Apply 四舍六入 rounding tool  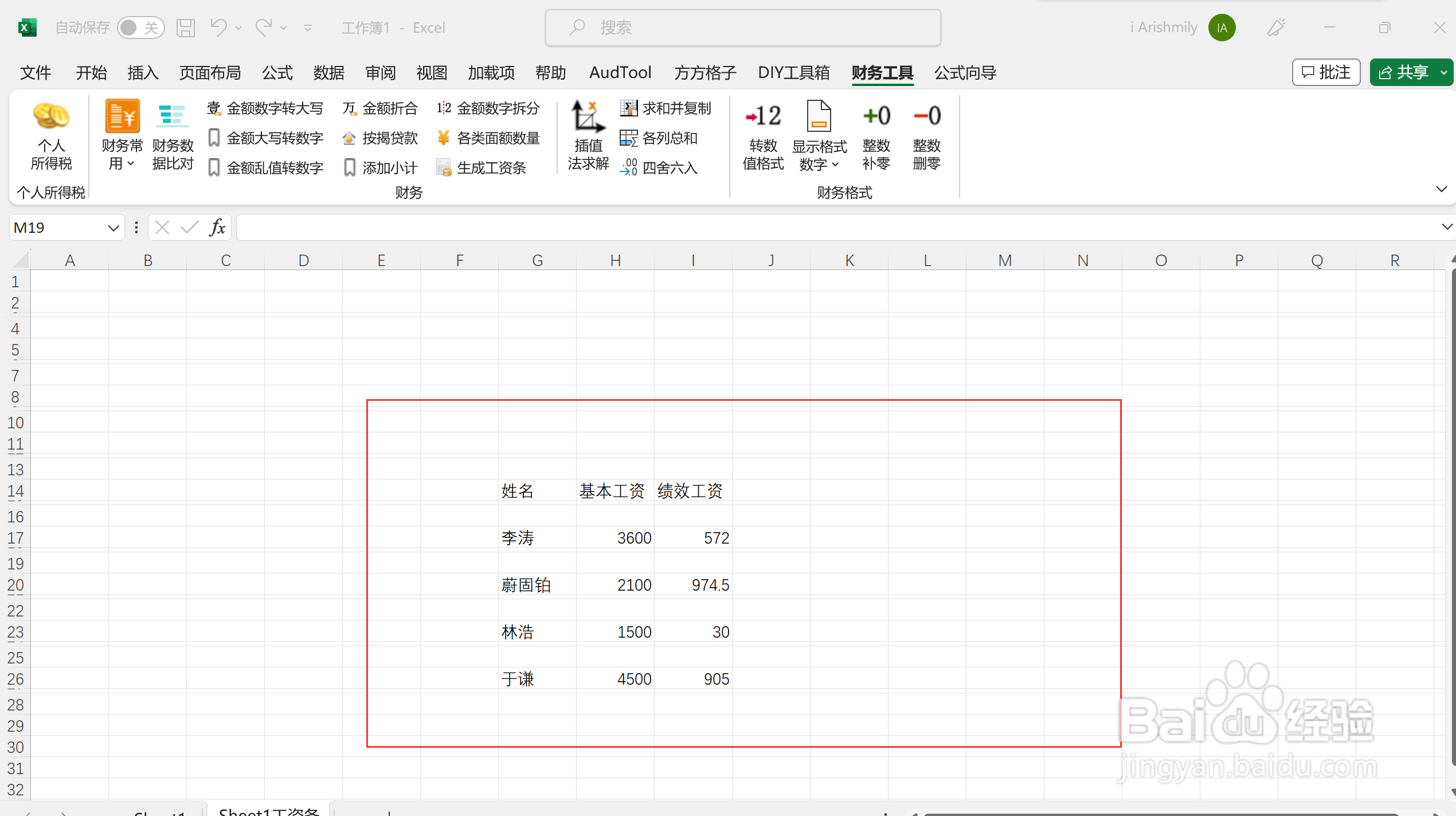pos(659,168)
